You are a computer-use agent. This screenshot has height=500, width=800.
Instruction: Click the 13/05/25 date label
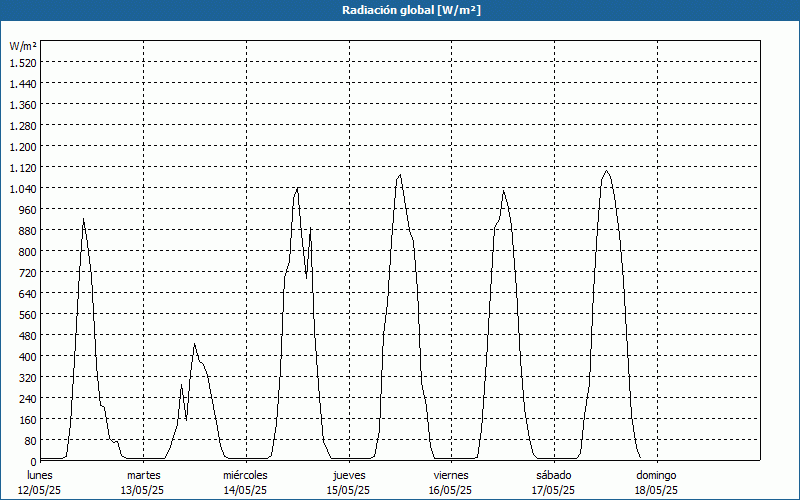(x=142, y=491)
